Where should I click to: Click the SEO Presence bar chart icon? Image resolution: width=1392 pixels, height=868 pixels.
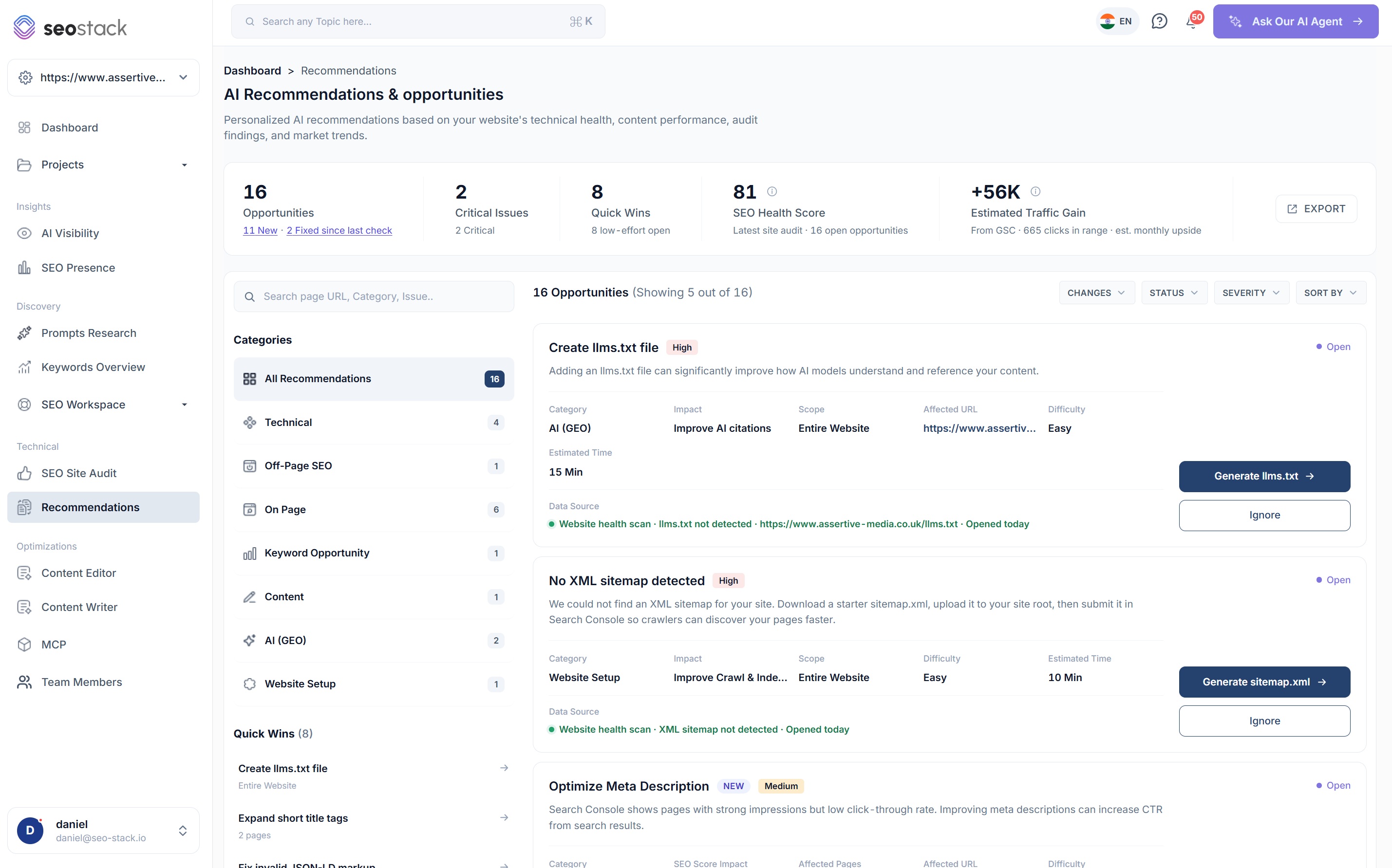[24, 268]
